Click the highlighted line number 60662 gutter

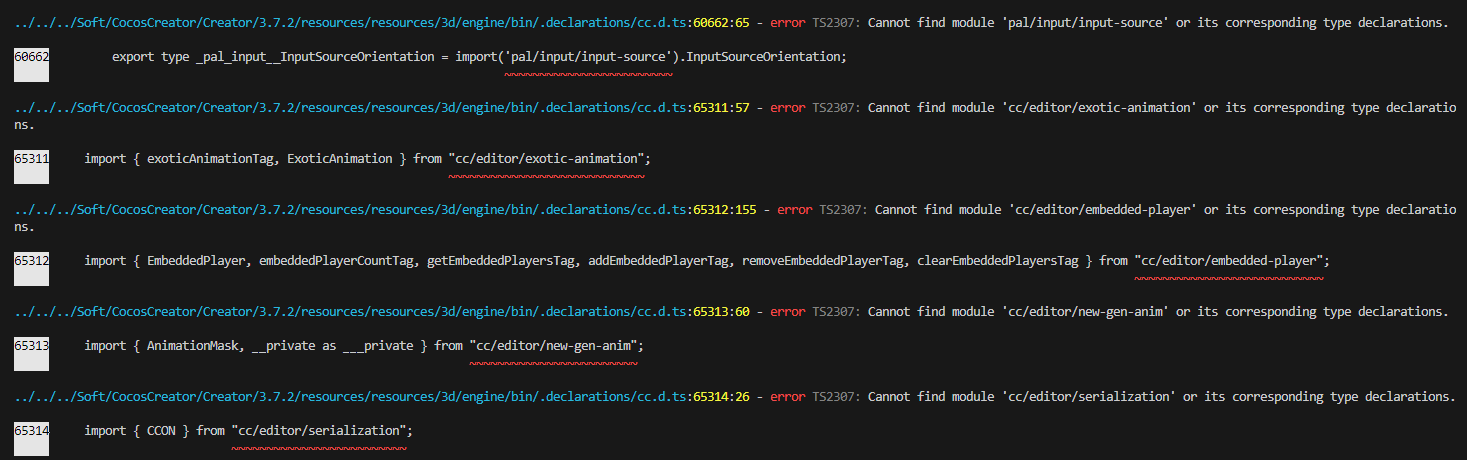(x=32, y=66)
